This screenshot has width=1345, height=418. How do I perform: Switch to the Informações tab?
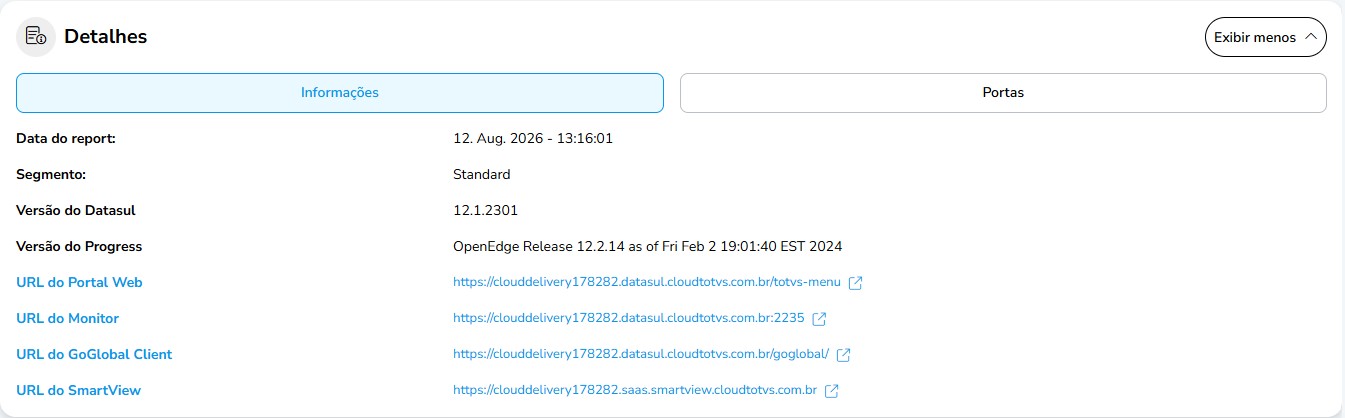(x=340, y=92)
